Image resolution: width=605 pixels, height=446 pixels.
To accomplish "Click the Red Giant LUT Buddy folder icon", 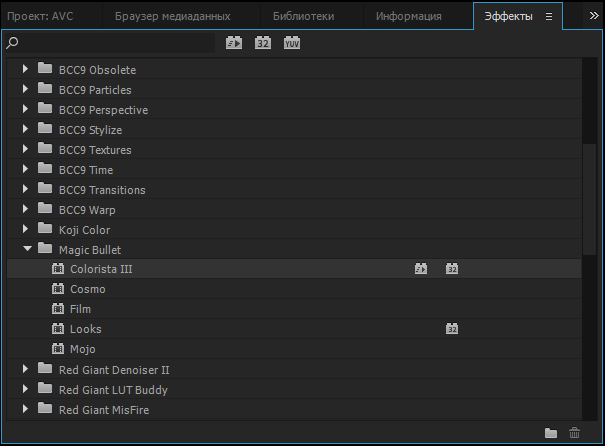I will click(45, 389).
